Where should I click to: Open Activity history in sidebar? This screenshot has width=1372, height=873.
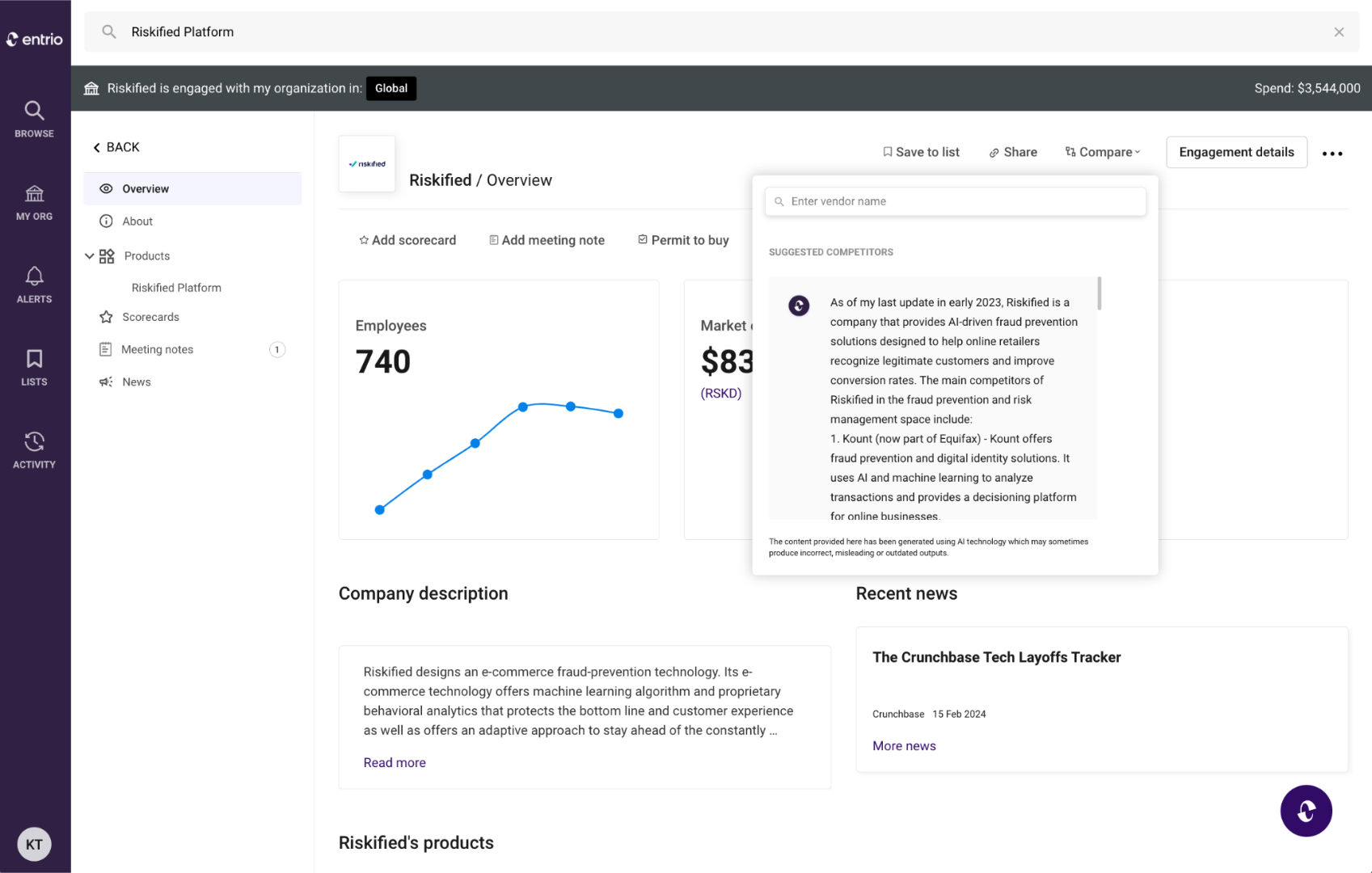34,450
